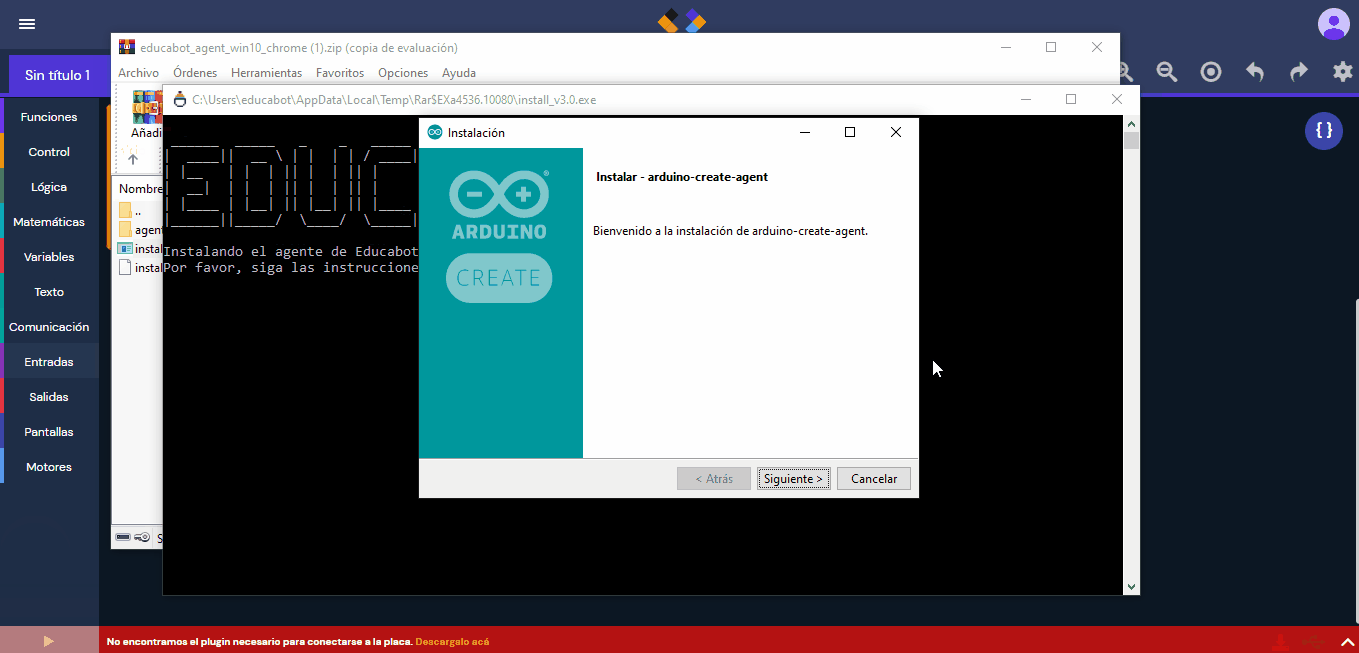Expand the Entradas block category

[49, 362]
